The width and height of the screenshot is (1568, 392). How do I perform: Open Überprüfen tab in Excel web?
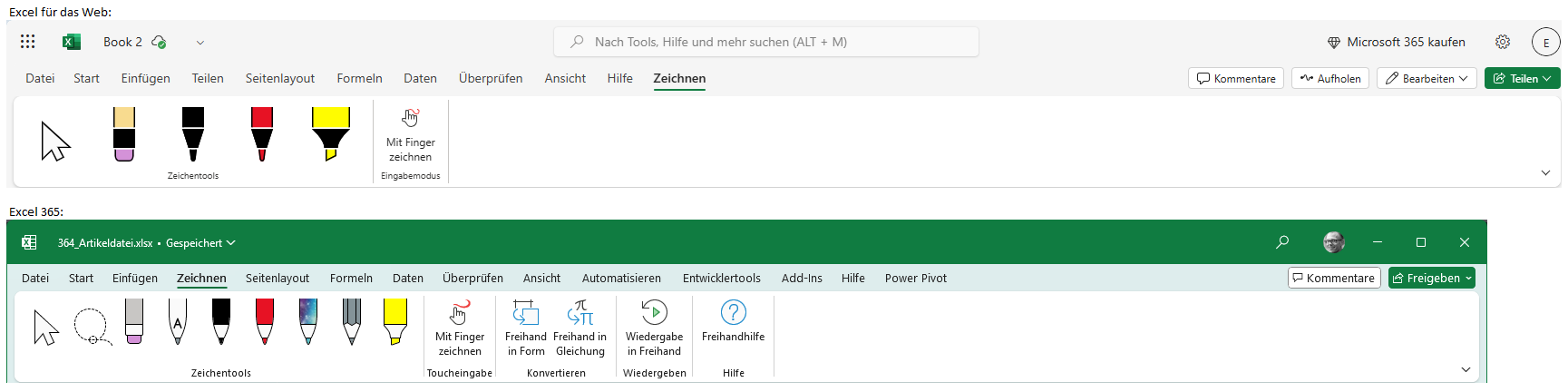tap(491, 78)
